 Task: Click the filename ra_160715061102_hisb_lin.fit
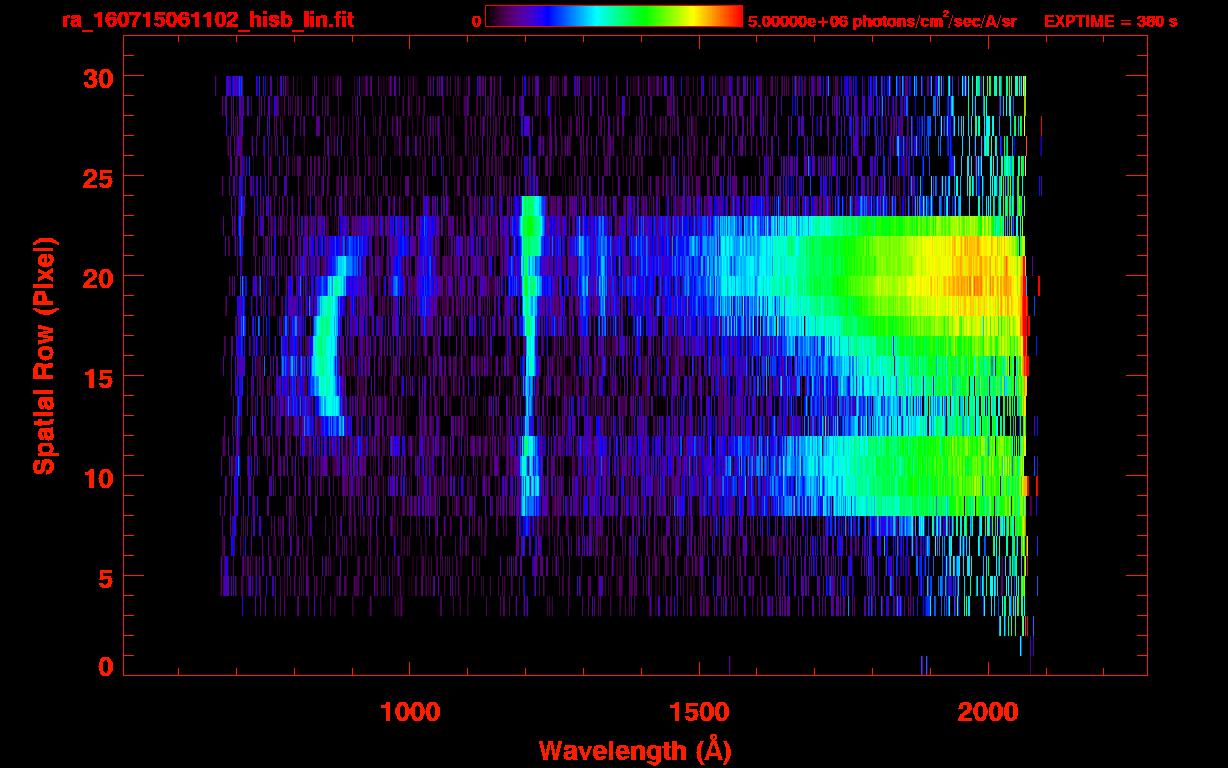click(207, 20)
